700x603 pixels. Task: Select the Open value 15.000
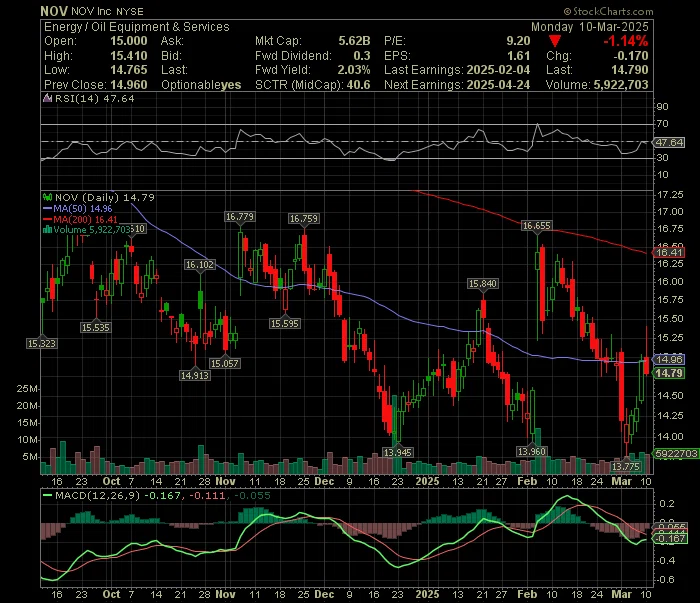tap(129, 41)
